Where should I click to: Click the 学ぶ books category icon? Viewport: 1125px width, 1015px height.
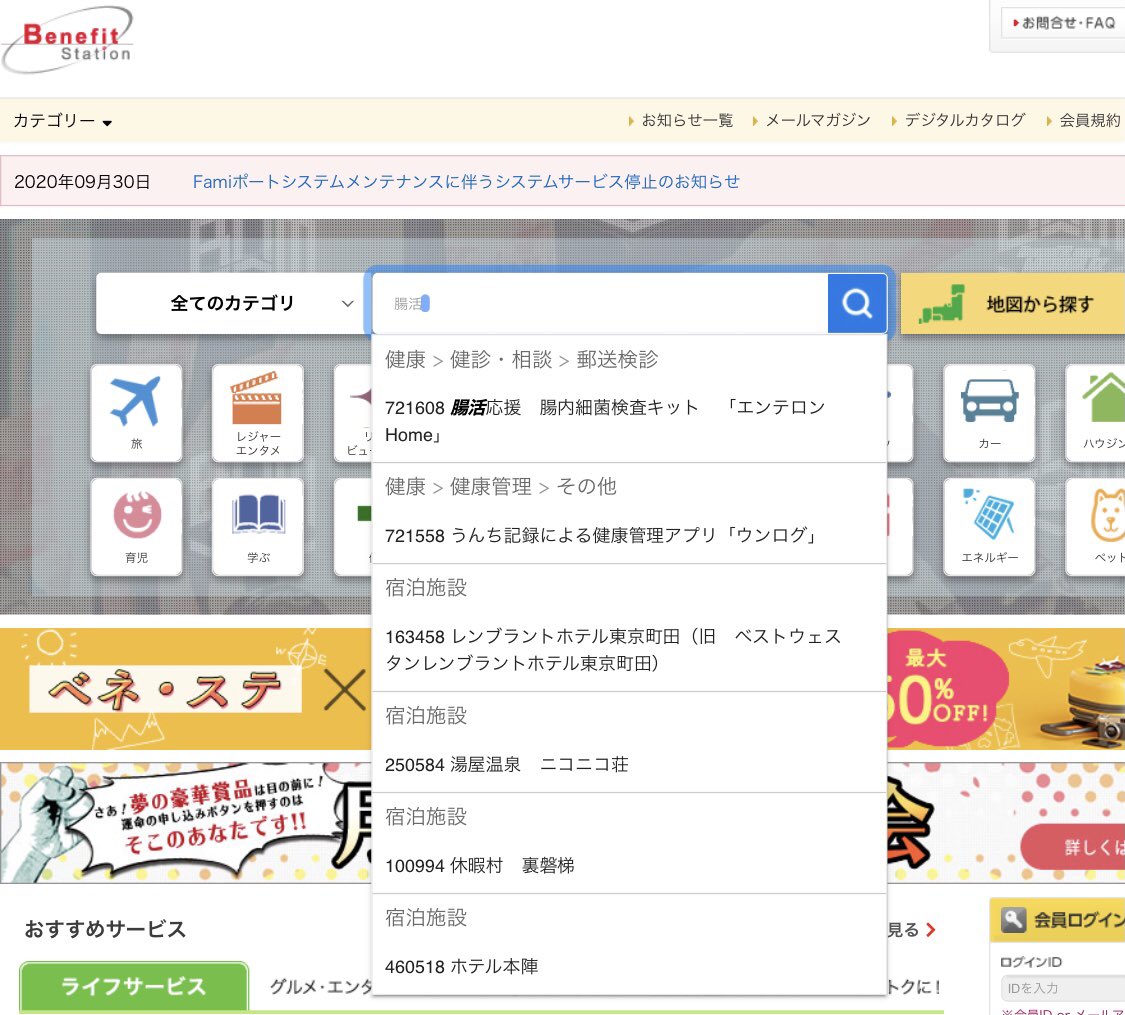pos(258,526)
